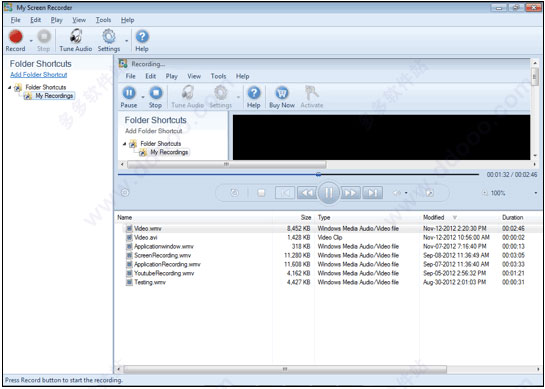Click the 100% zoom control
This screenshot has height=389, width=545.
(x=498, y=193)
